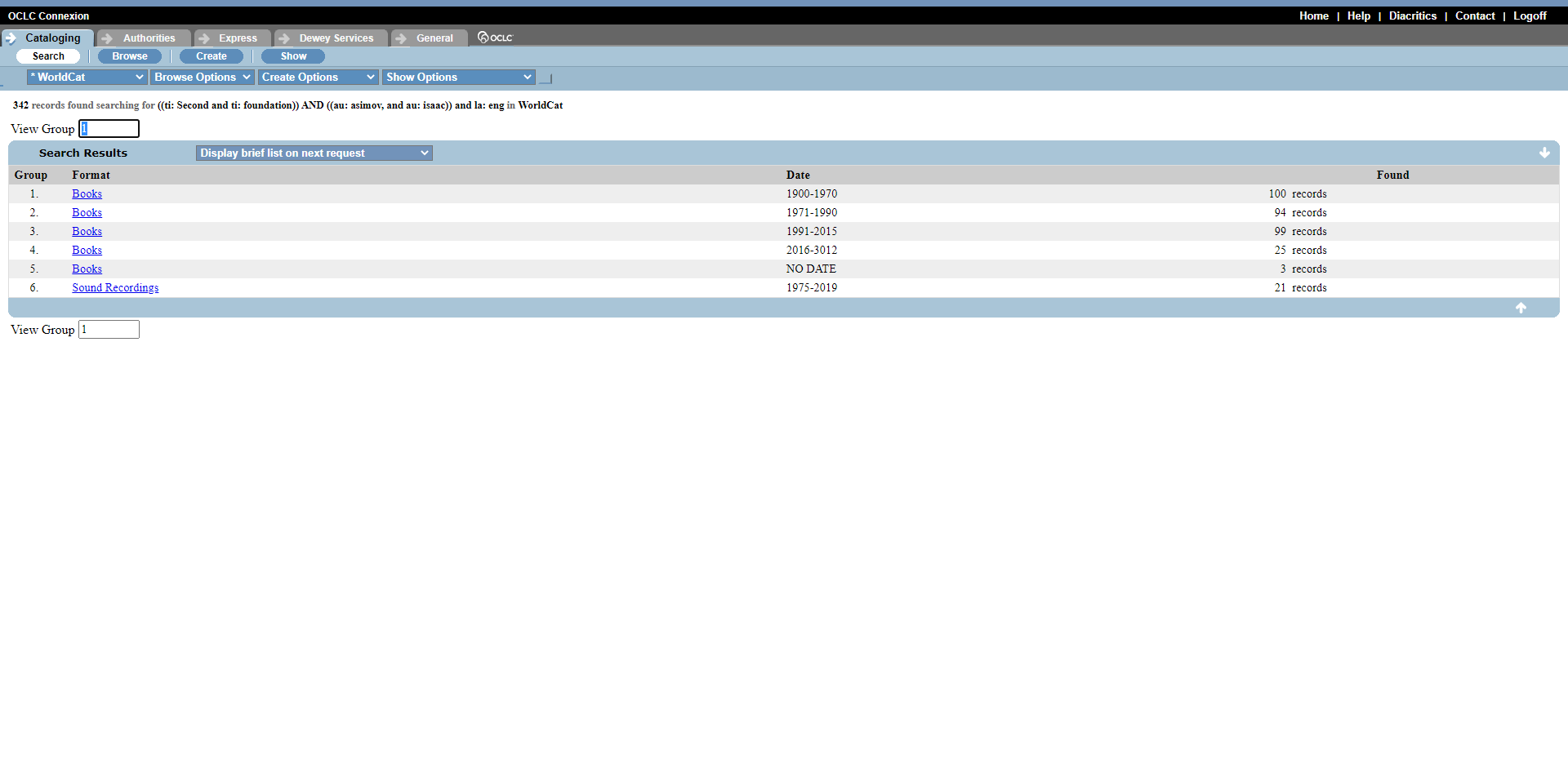1568x764 pixels.
Task: Expand the Browse Options dropdown
Action: click(x=202, y=77)
